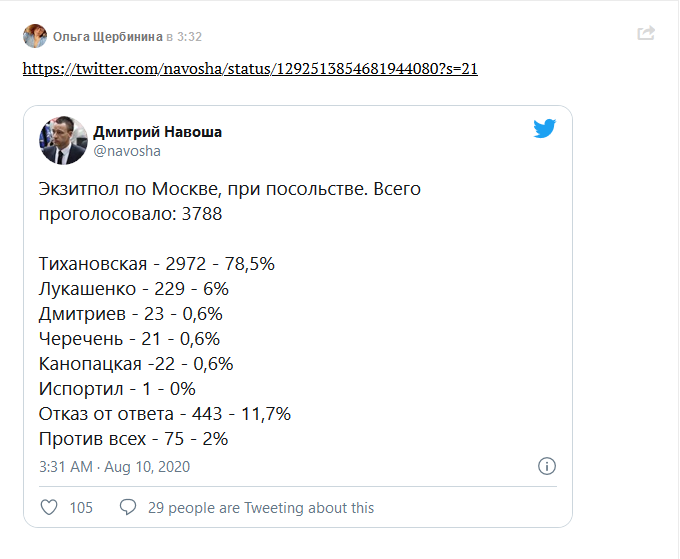Click the line 'Лукашенко - 229 - 6%'

pyautogui.click(x=134, y=289)
